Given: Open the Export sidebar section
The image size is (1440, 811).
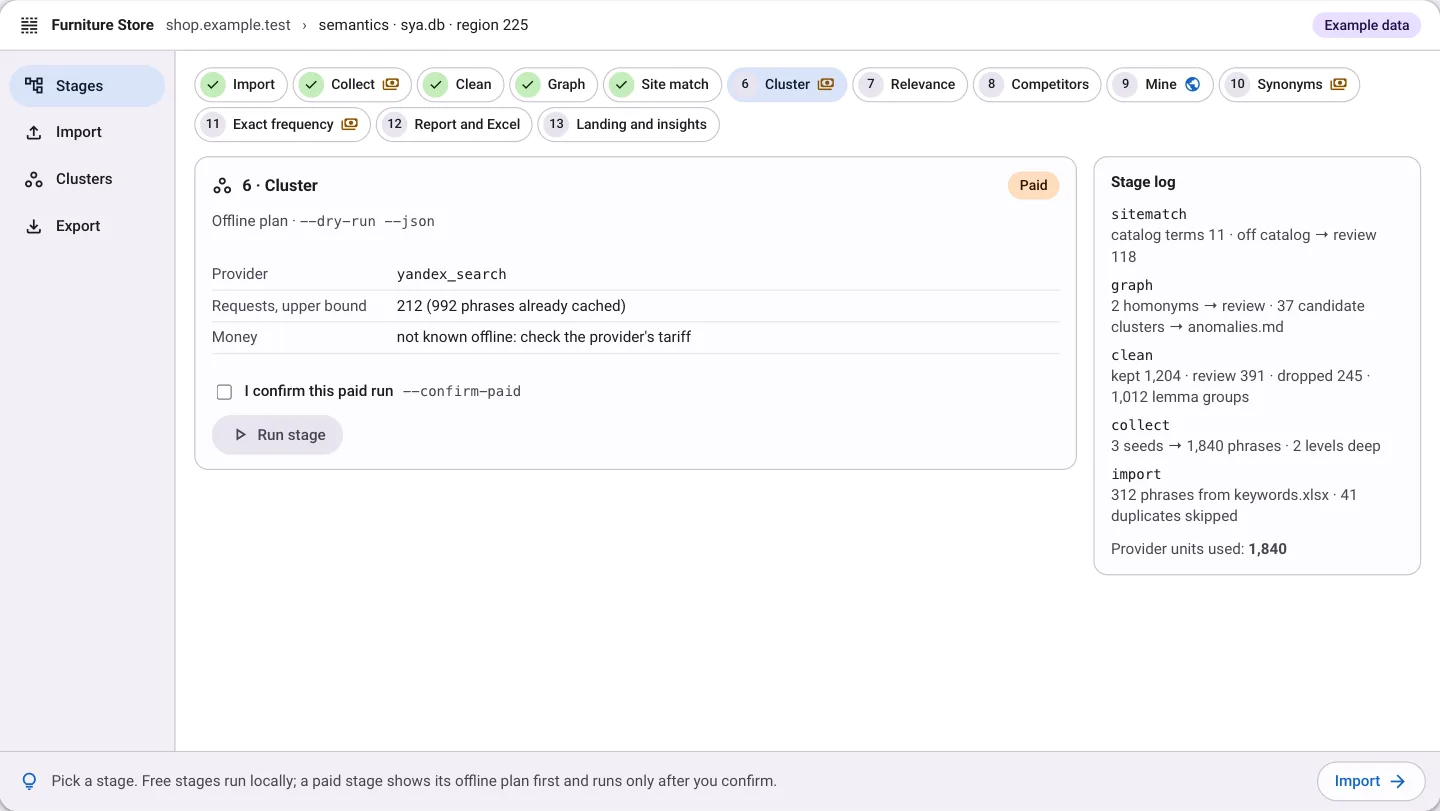Looking at the screenshot, I should coord(87,226).
